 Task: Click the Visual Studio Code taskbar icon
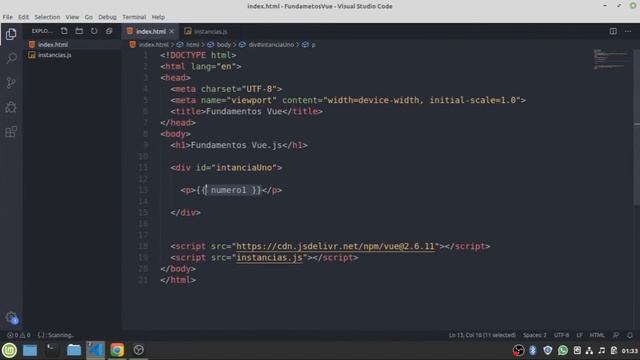pos(96,350)
